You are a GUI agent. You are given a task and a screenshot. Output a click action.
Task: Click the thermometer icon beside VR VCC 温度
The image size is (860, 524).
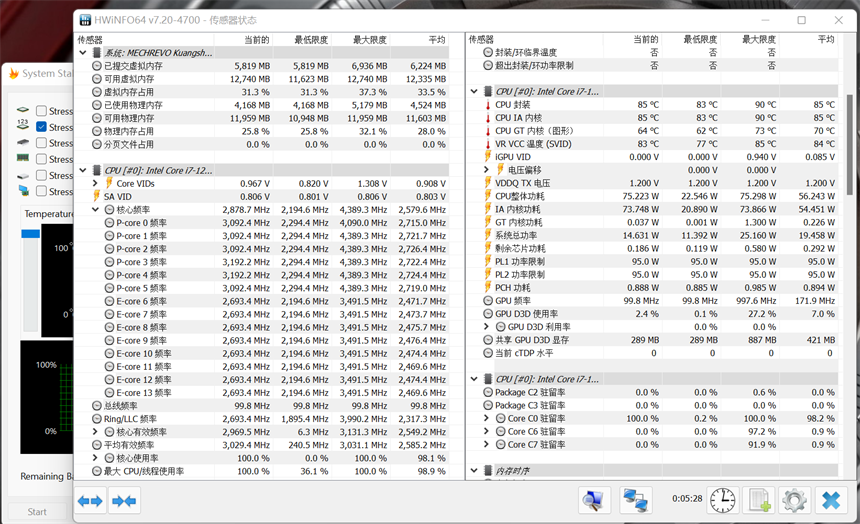pyautogui.click(x=488, y=144)
